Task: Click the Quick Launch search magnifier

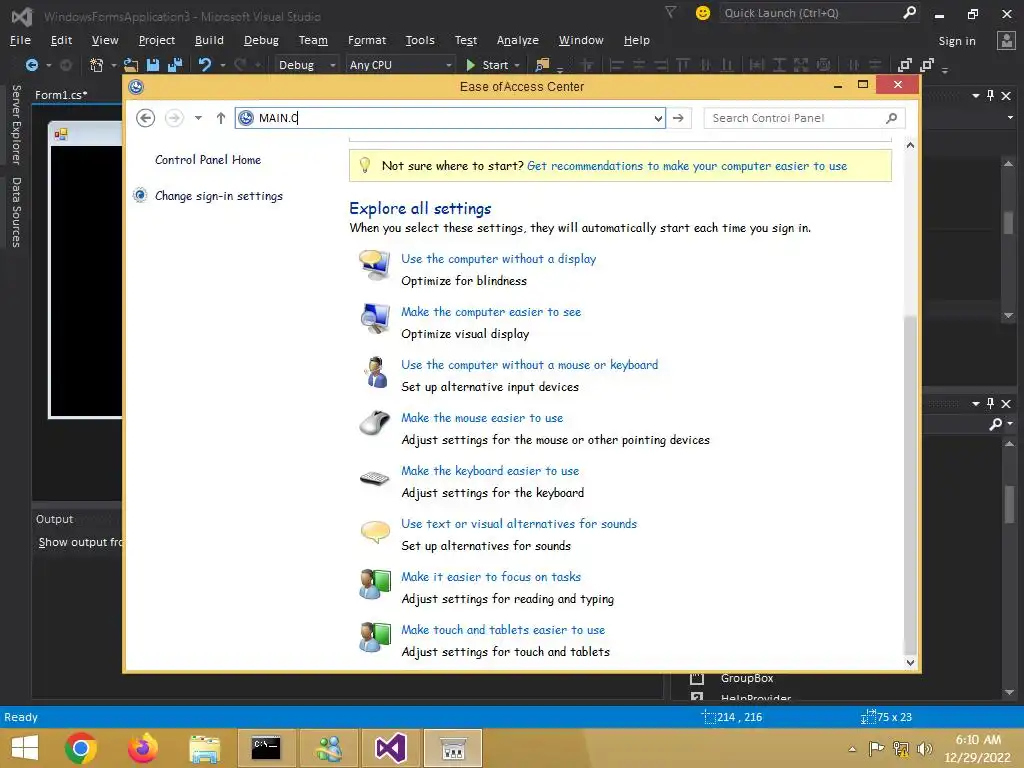Action: pos(909,12)
